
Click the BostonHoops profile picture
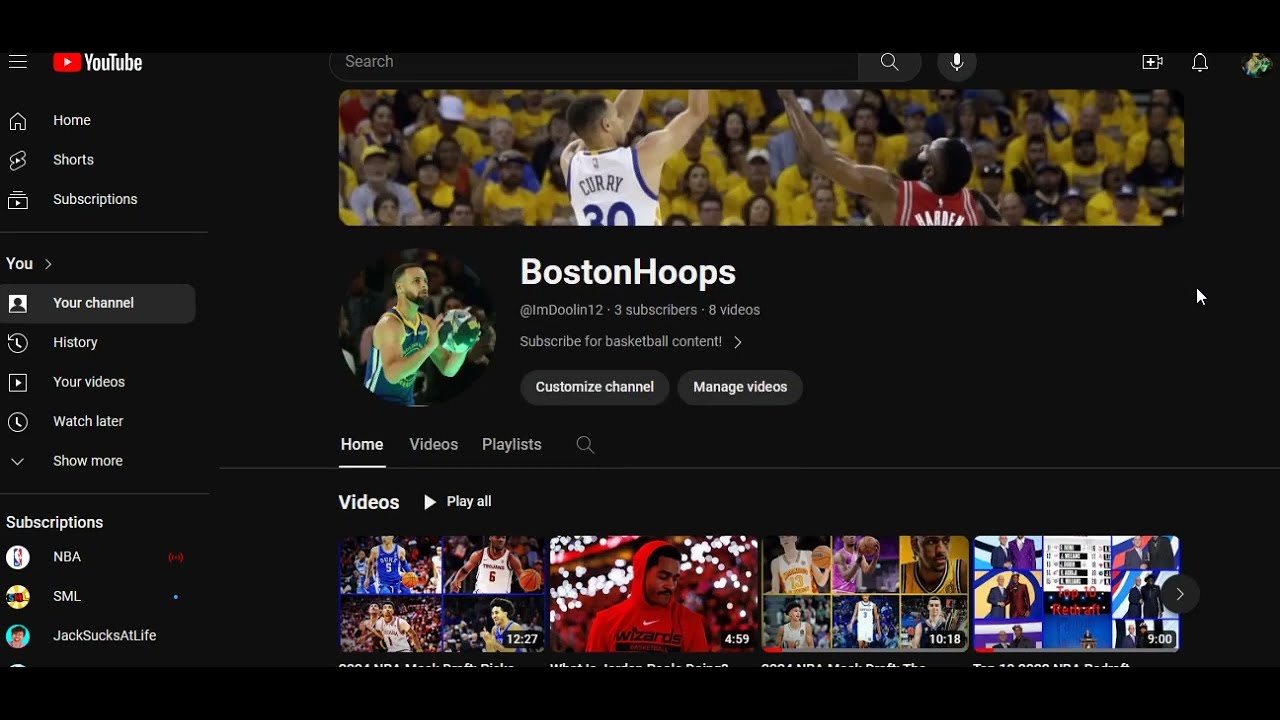pos(417,328)
